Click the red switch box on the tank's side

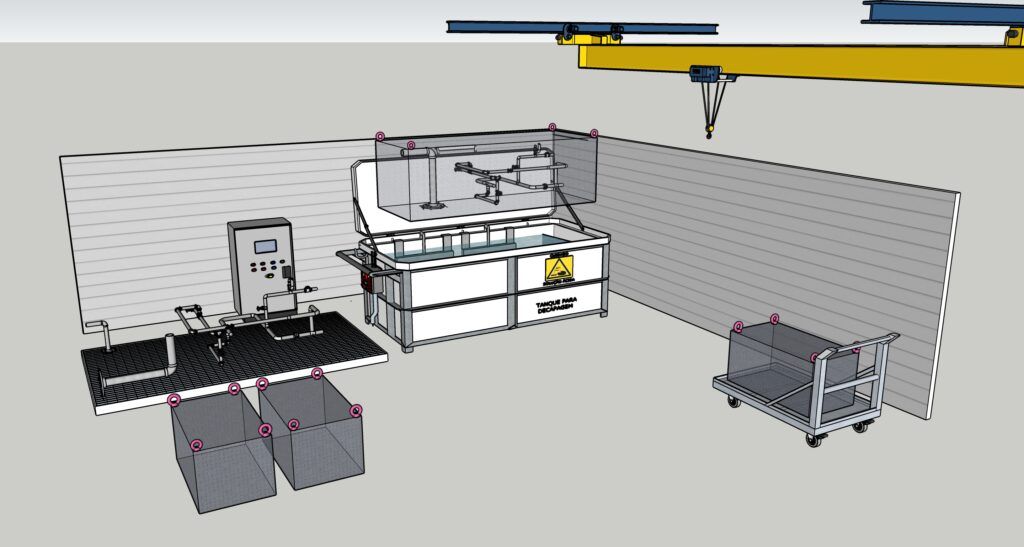click(x=367, y=279)
